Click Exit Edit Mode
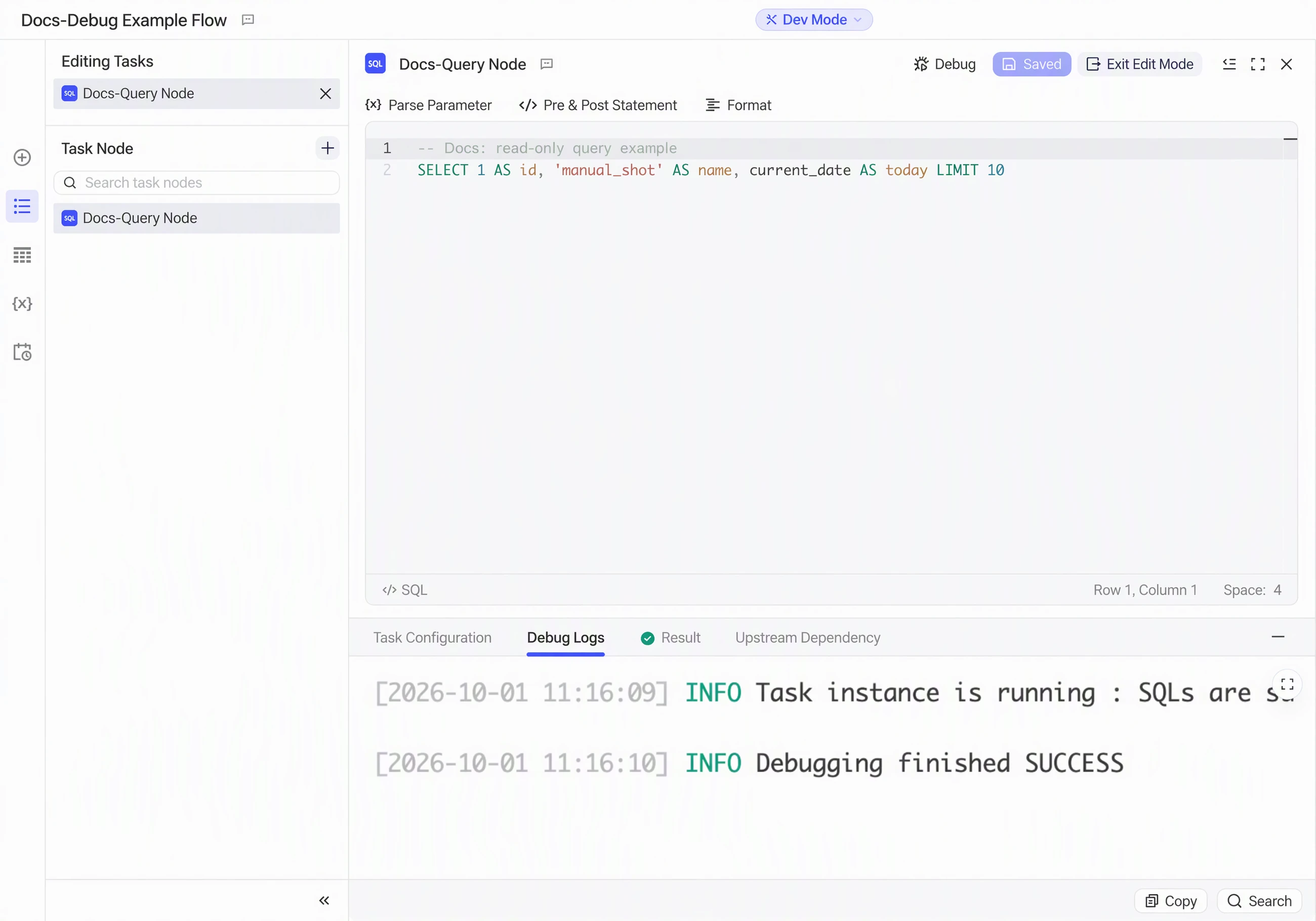Viewport: 1316px width, 921px height. tap(1139, 64)
